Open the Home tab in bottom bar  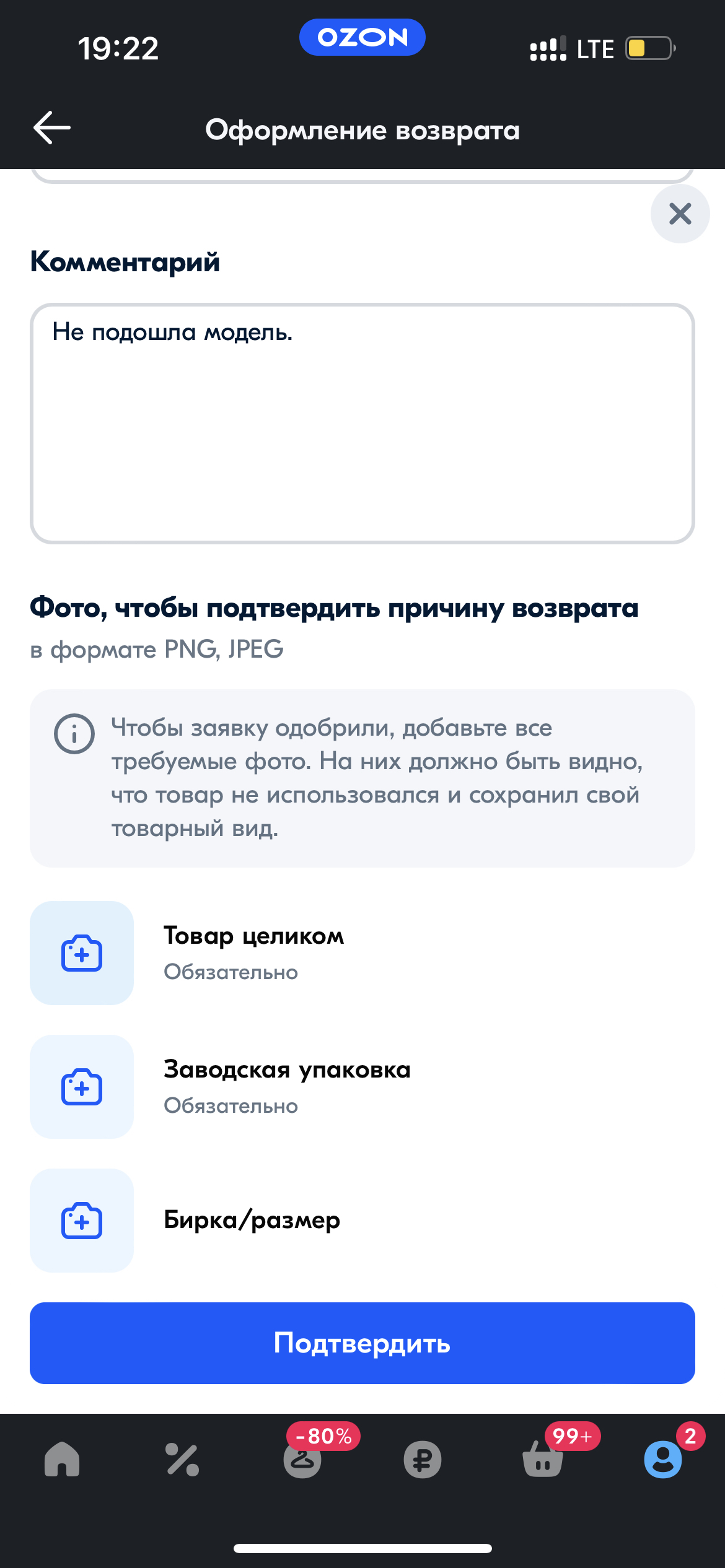click(x=62, y=1460)
